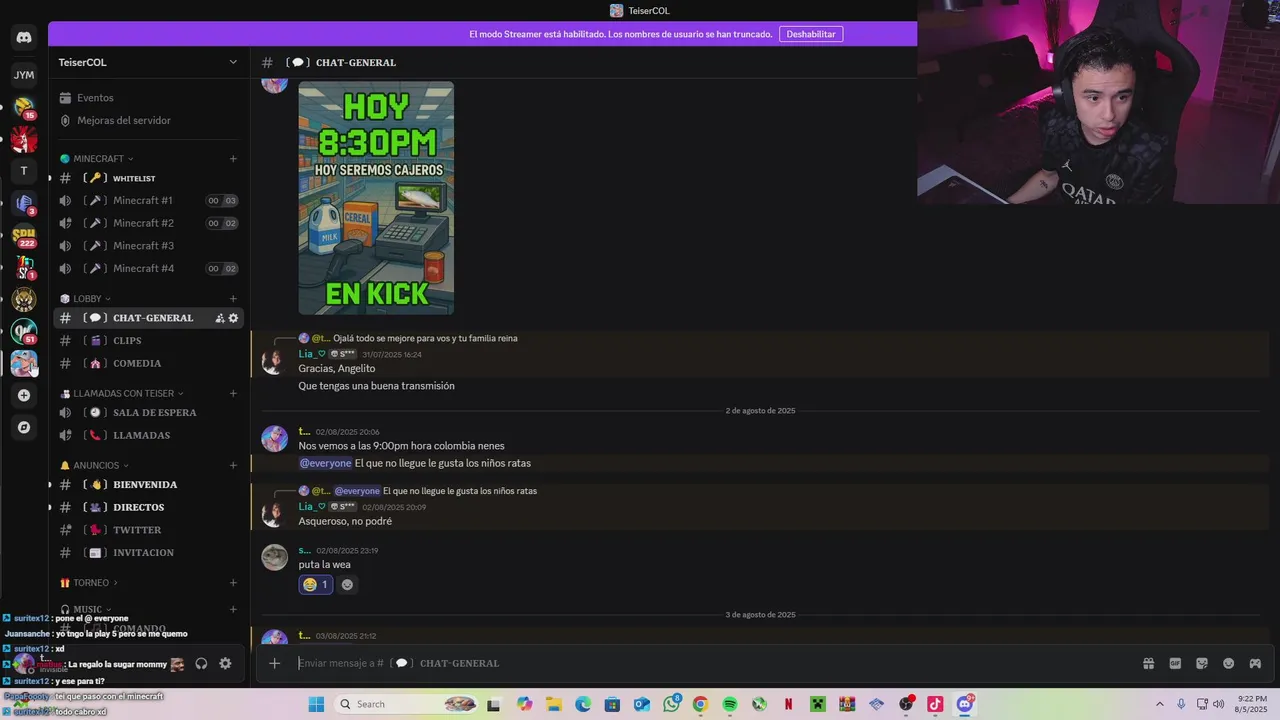Select the WHITELIST channel
Viewport: 1280px width, 720px height.
pos(148,178)
